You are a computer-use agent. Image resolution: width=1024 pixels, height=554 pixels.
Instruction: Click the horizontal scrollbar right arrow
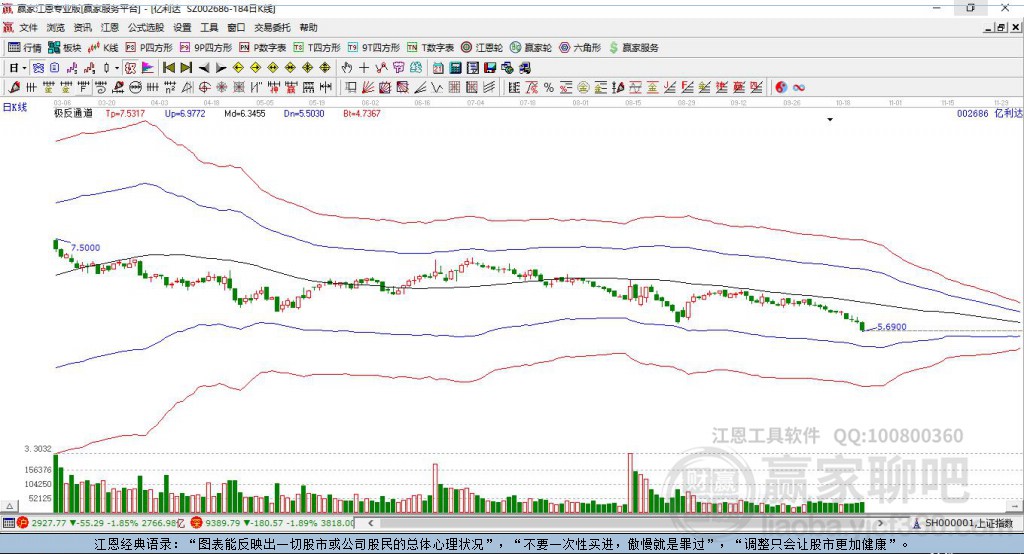coord(880,523)
